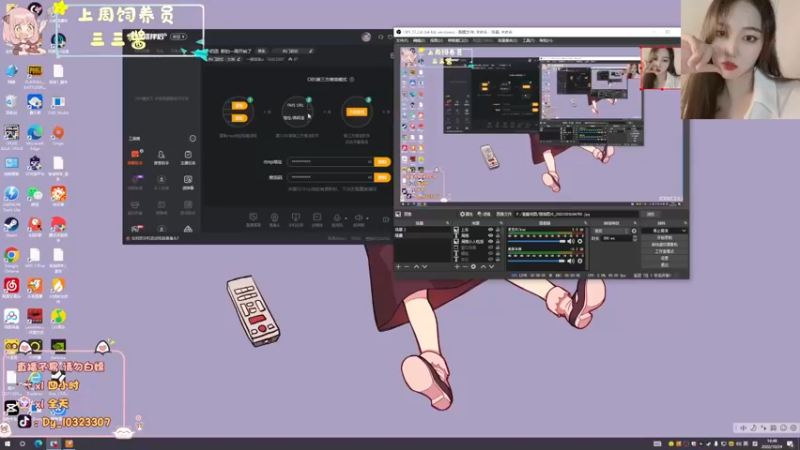Image resolution: width=800 pixels, height=450 pixels.
Task: Move selected OBS source down
Action: click(491, 266)
